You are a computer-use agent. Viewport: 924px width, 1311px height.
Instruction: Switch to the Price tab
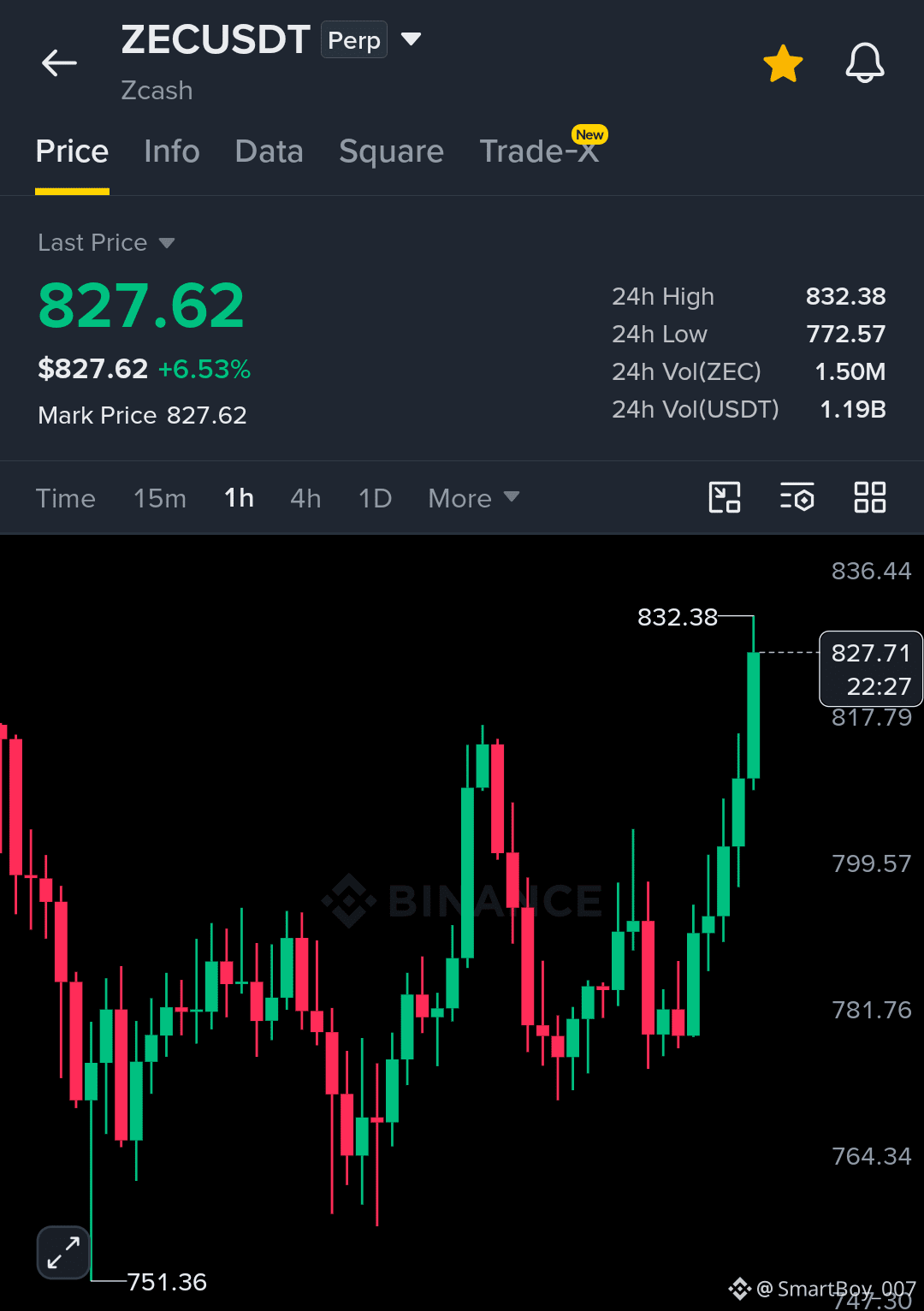pyautogui.click(x=72, y=151)
